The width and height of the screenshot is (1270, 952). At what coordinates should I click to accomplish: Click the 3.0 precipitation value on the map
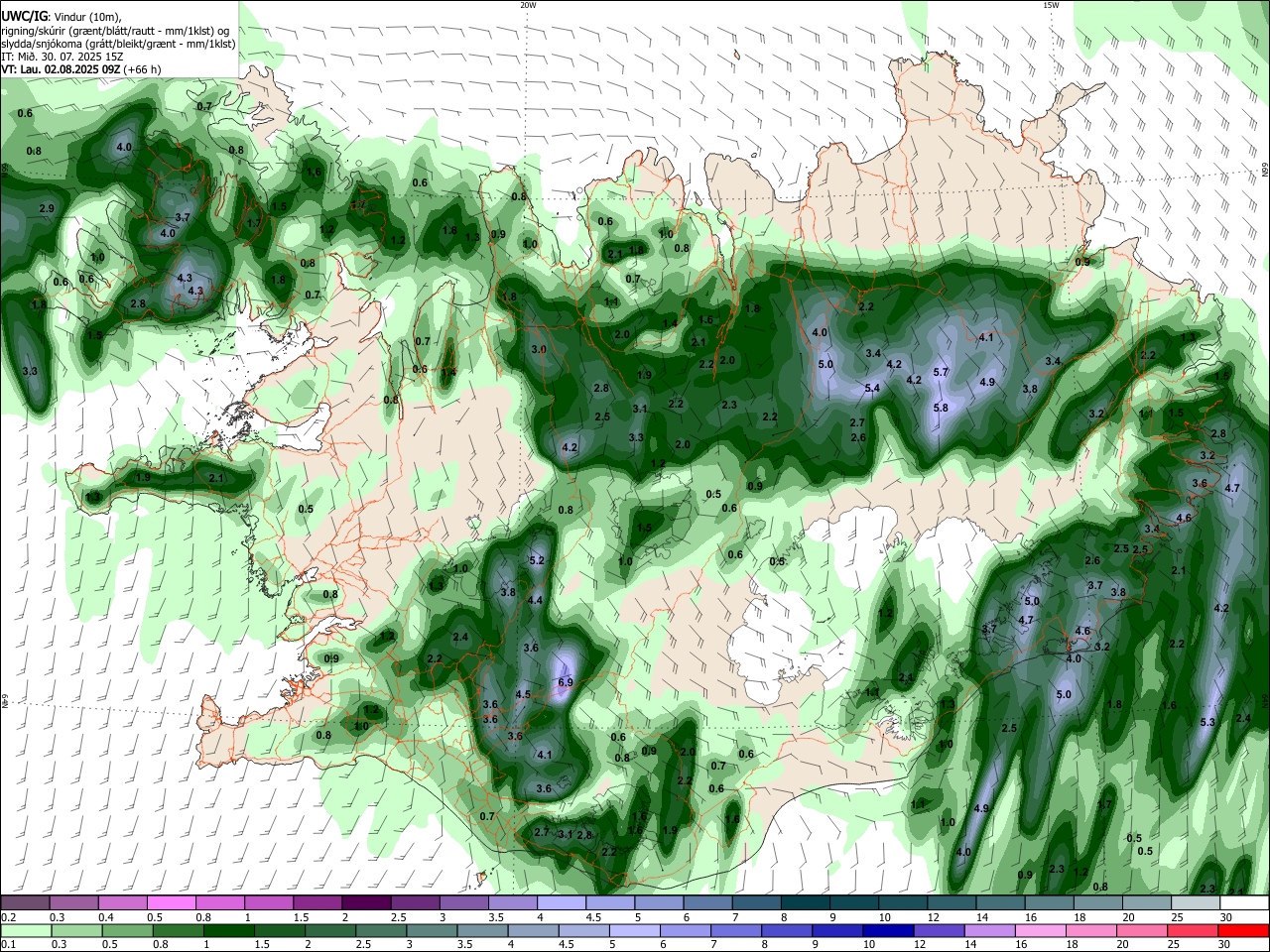point(539,350)
